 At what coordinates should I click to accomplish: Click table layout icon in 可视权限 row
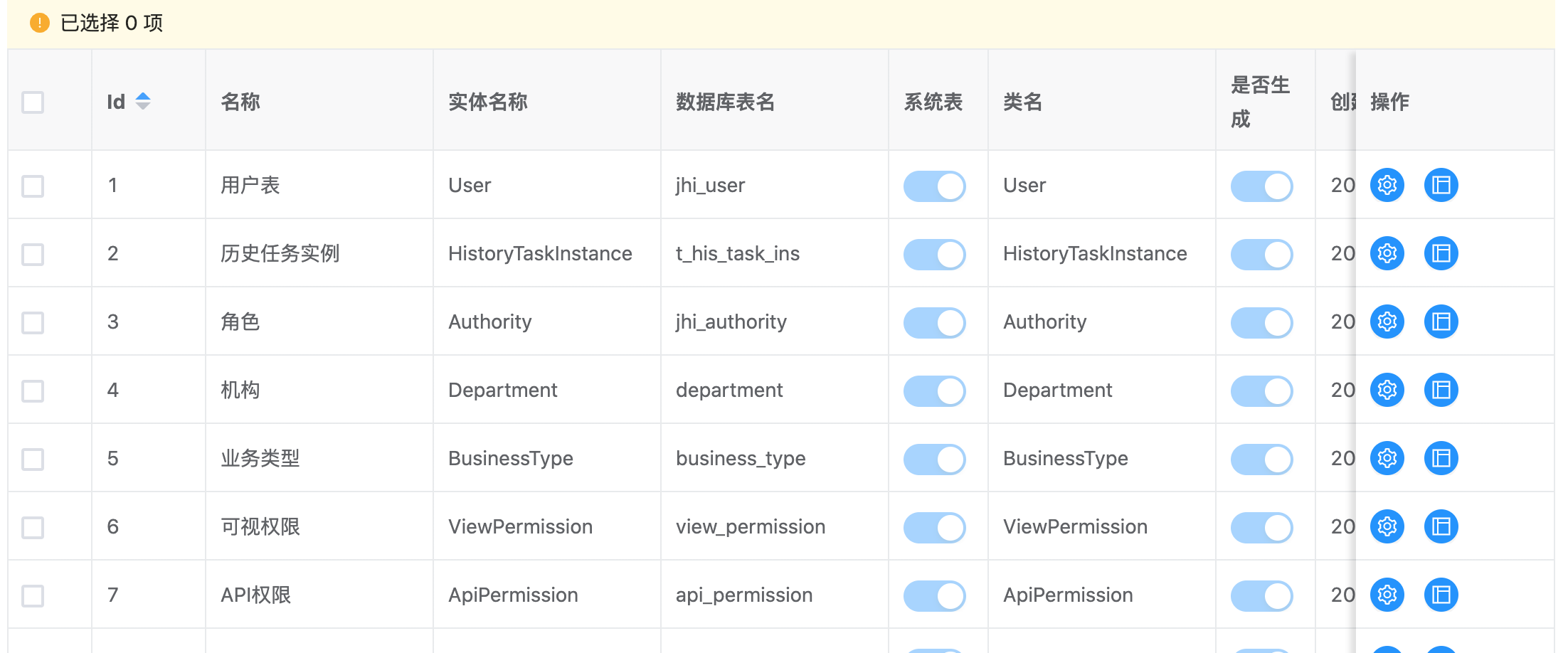pyautogui.click(x=1441, y=526)
